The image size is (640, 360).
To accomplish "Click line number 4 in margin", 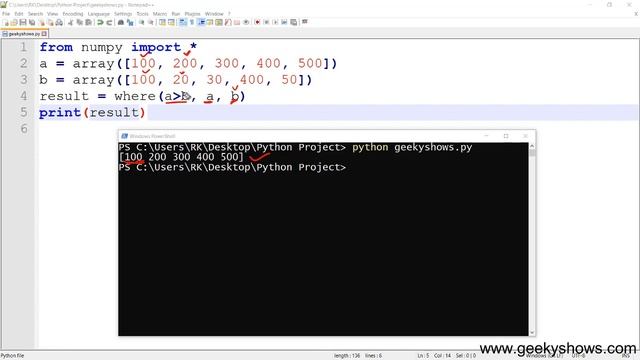I will click(24, 96).
